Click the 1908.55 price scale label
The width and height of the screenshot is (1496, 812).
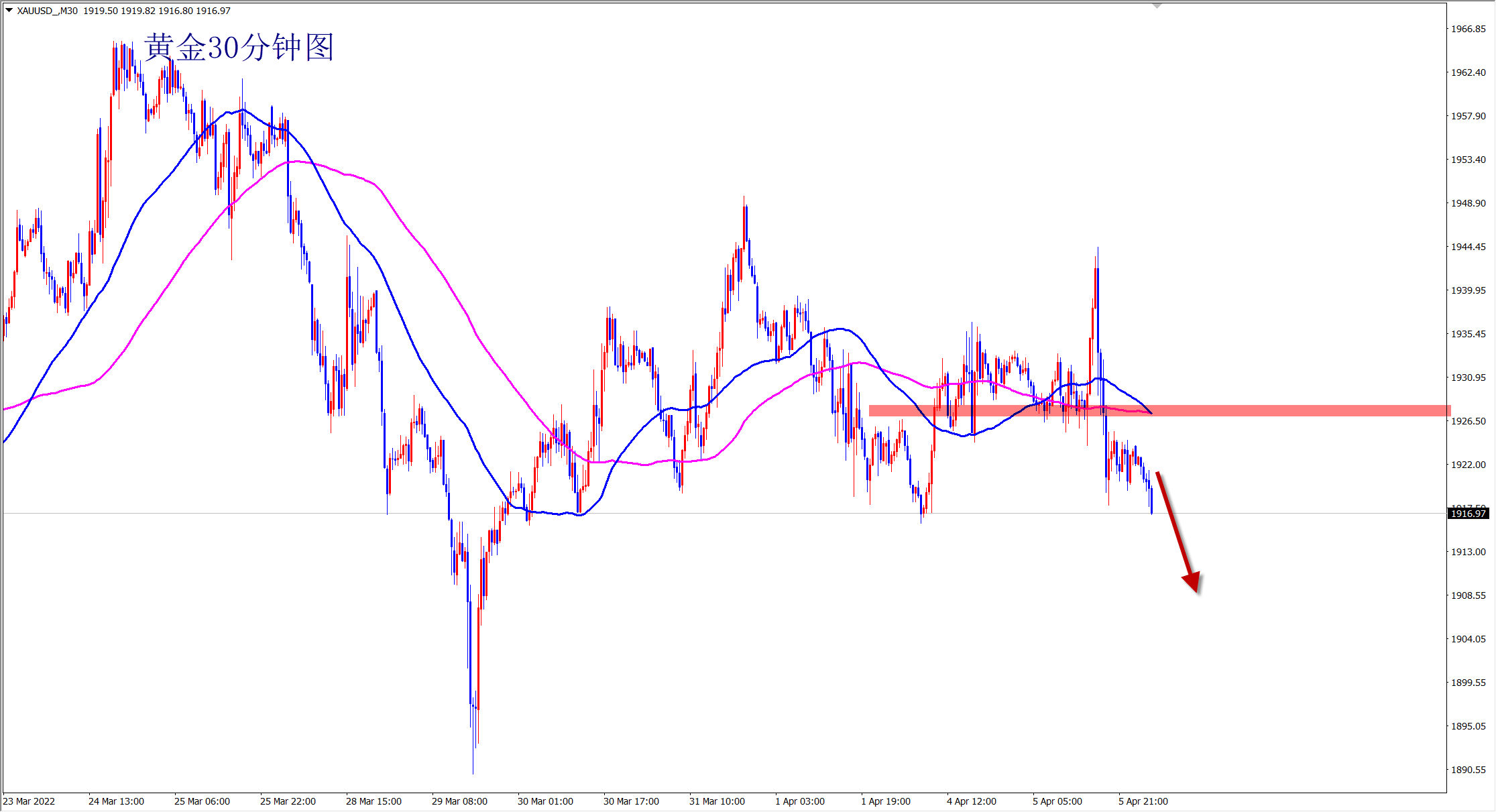click(x=1468, y=595)
